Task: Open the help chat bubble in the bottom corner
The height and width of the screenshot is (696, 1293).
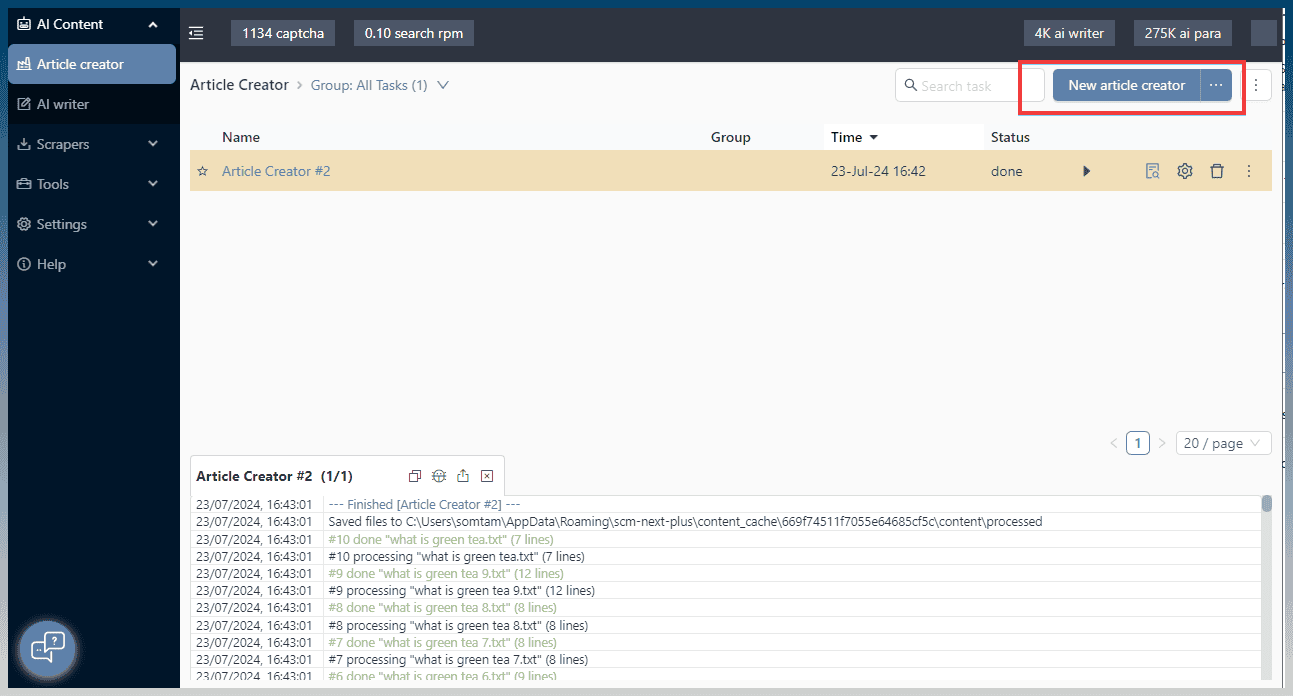Action: tap(47, 648)
